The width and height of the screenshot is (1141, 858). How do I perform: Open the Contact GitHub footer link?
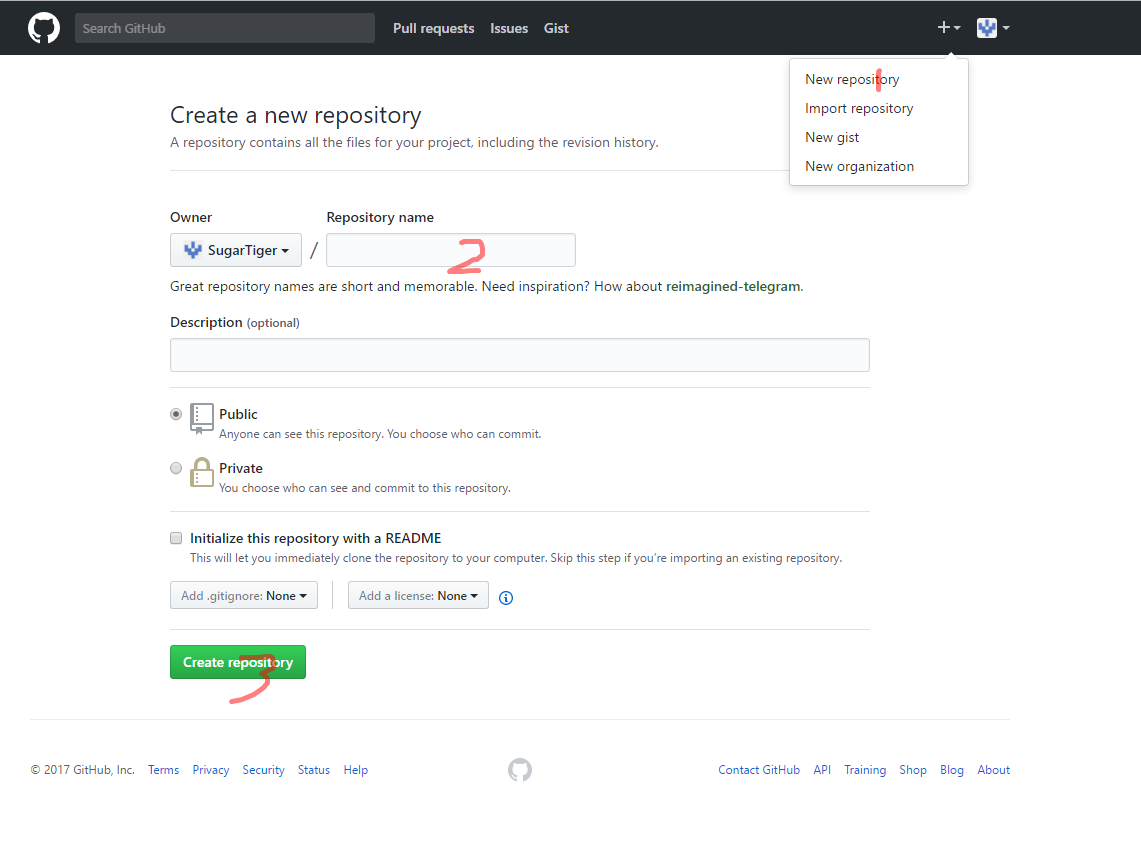(x=759, y=770)
